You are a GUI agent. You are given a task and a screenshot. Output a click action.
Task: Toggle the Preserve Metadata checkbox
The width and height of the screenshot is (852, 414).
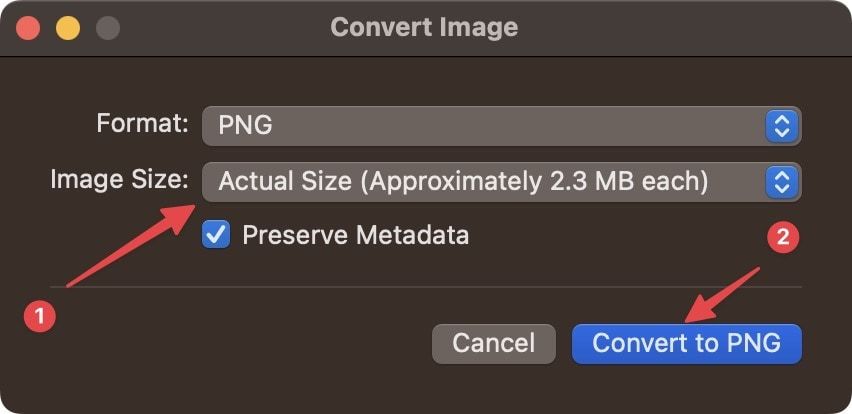(216, 236)
